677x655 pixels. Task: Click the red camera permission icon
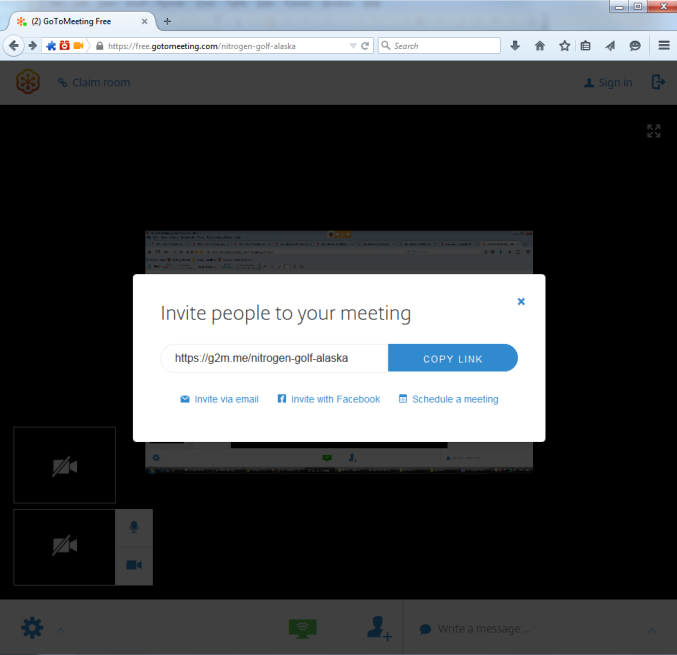(x=65, y=45)
